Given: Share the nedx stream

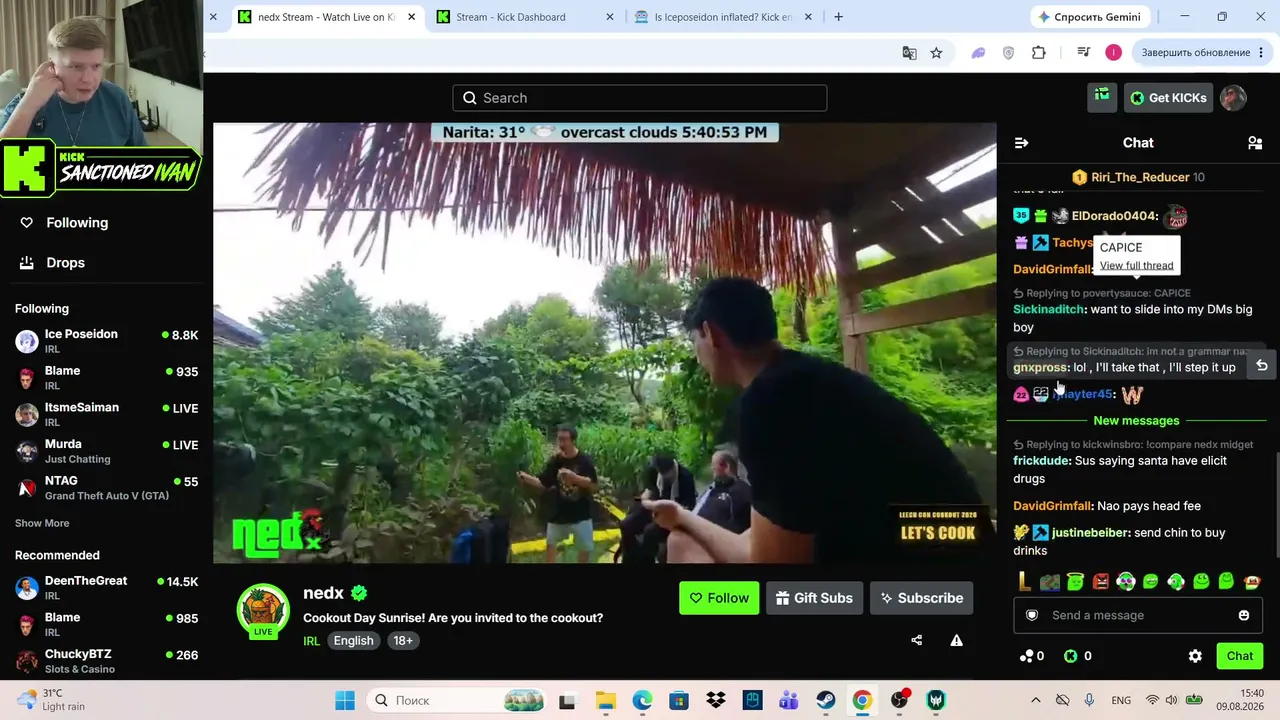Looking at the screenshot, I should (917, 640).
